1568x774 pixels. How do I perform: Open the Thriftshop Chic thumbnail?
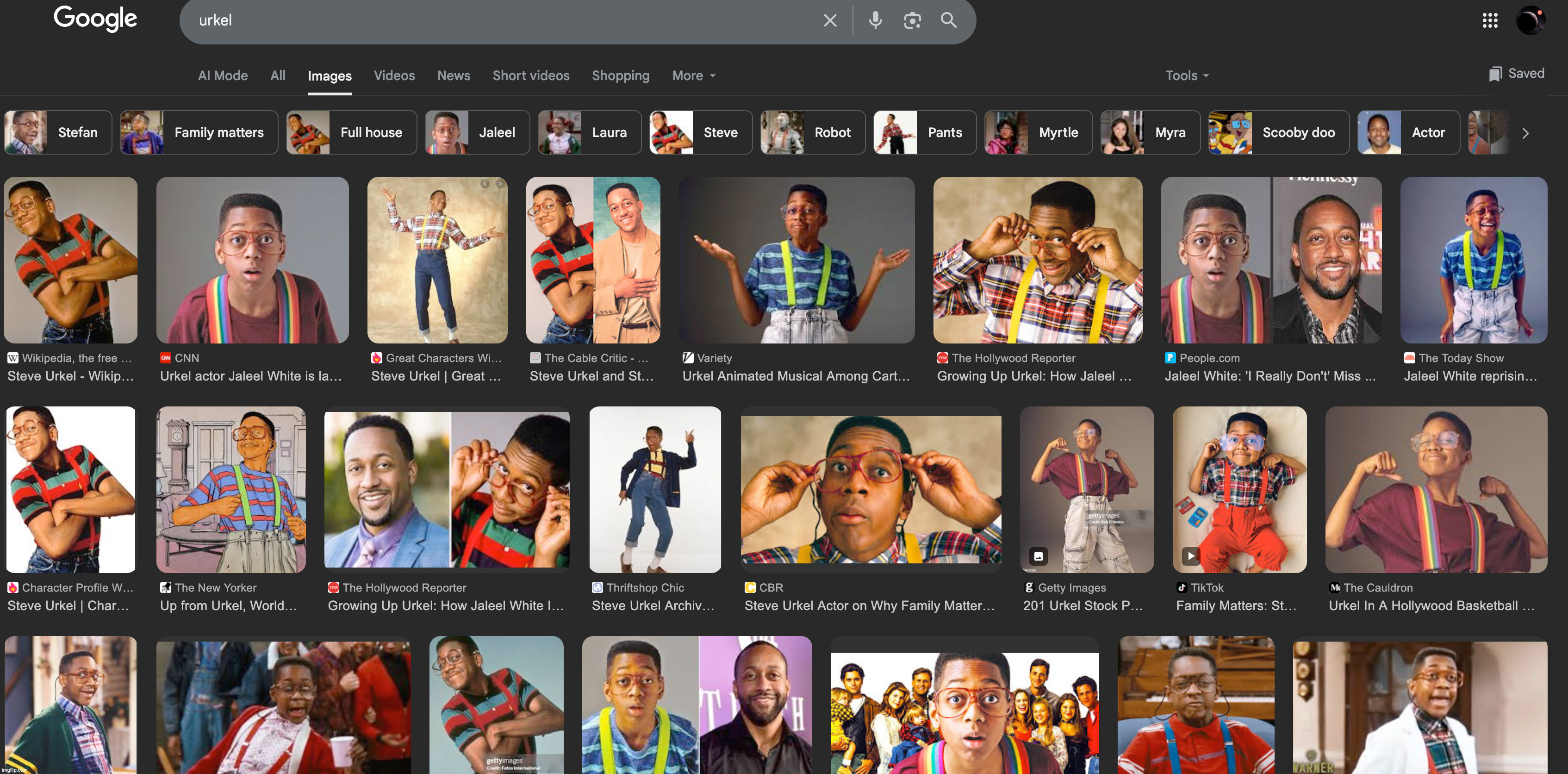(x=655, y=490)
